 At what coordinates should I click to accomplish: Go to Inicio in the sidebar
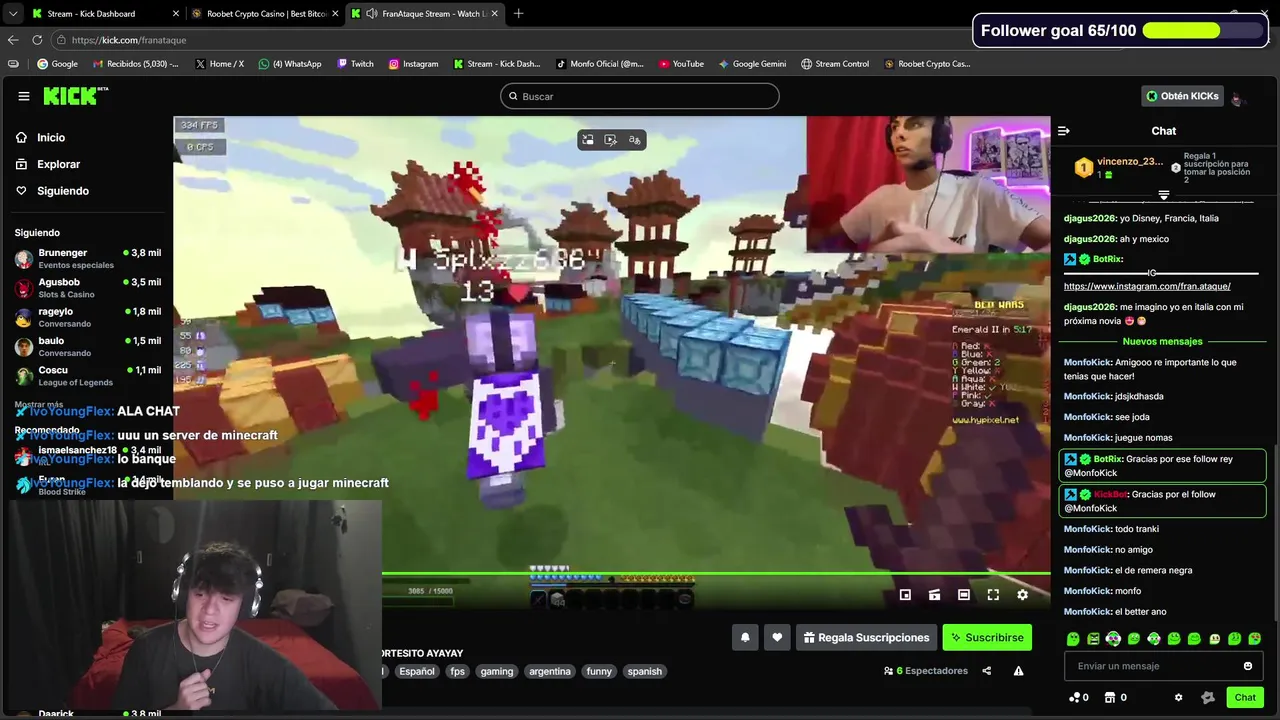click(x=40, y=138)
